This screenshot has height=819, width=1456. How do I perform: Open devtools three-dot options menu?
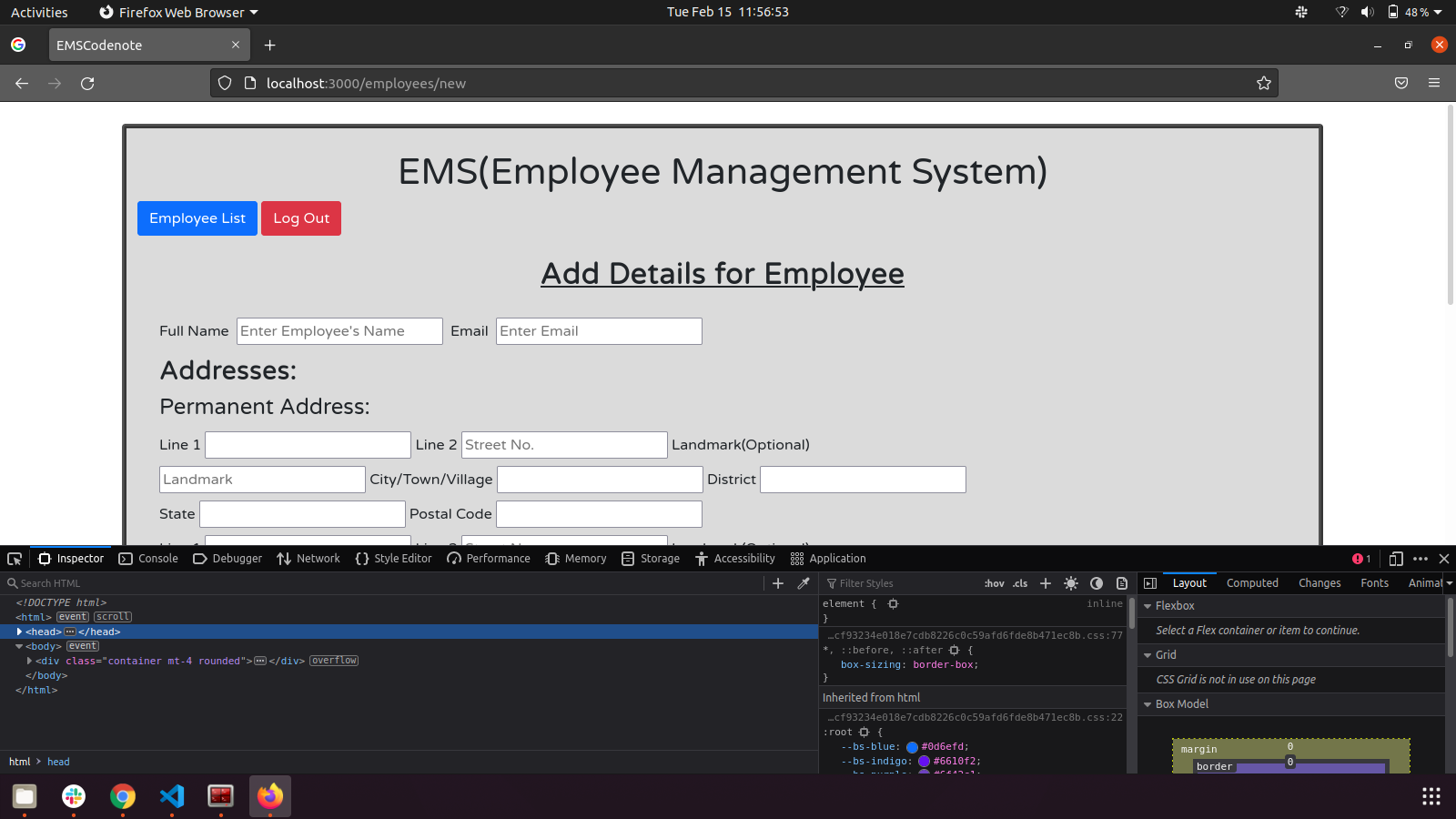(x=1421, y=559)
